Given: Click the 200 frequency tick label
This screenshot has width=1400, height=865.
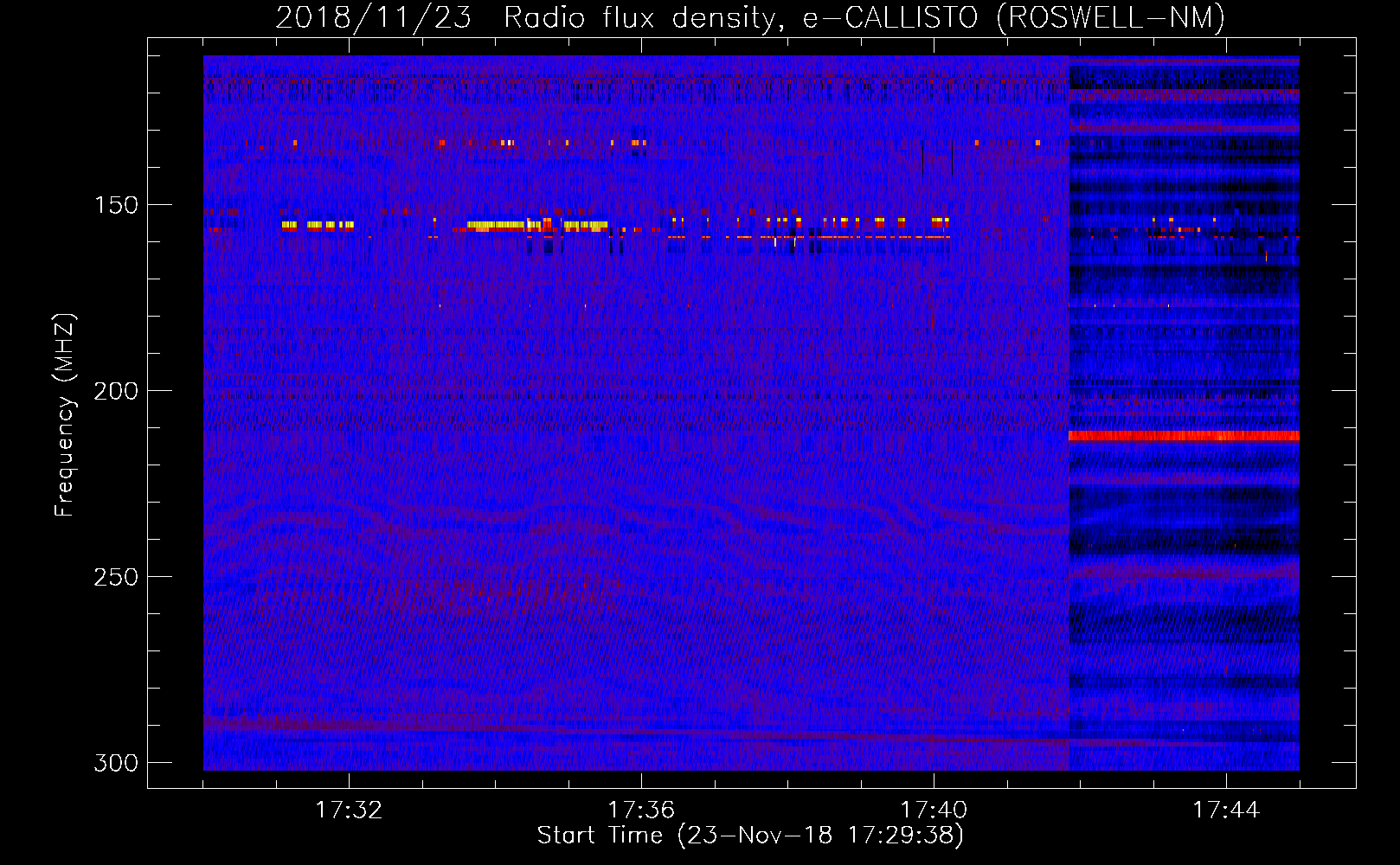Looking at the screenshot, I should 116,391.
